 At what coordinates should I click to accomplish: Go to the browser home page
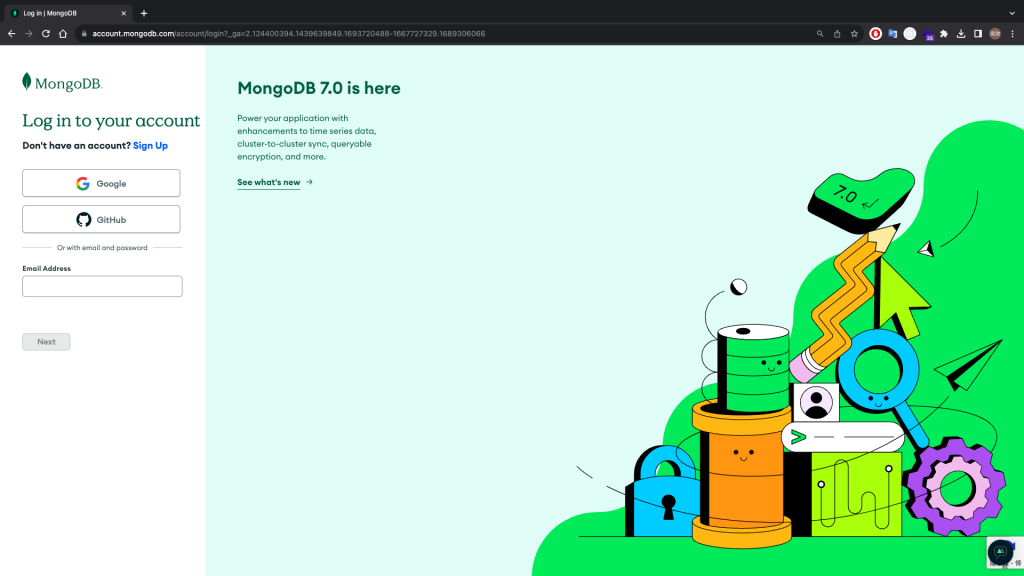pyautogui.click(x=63, y=33)
